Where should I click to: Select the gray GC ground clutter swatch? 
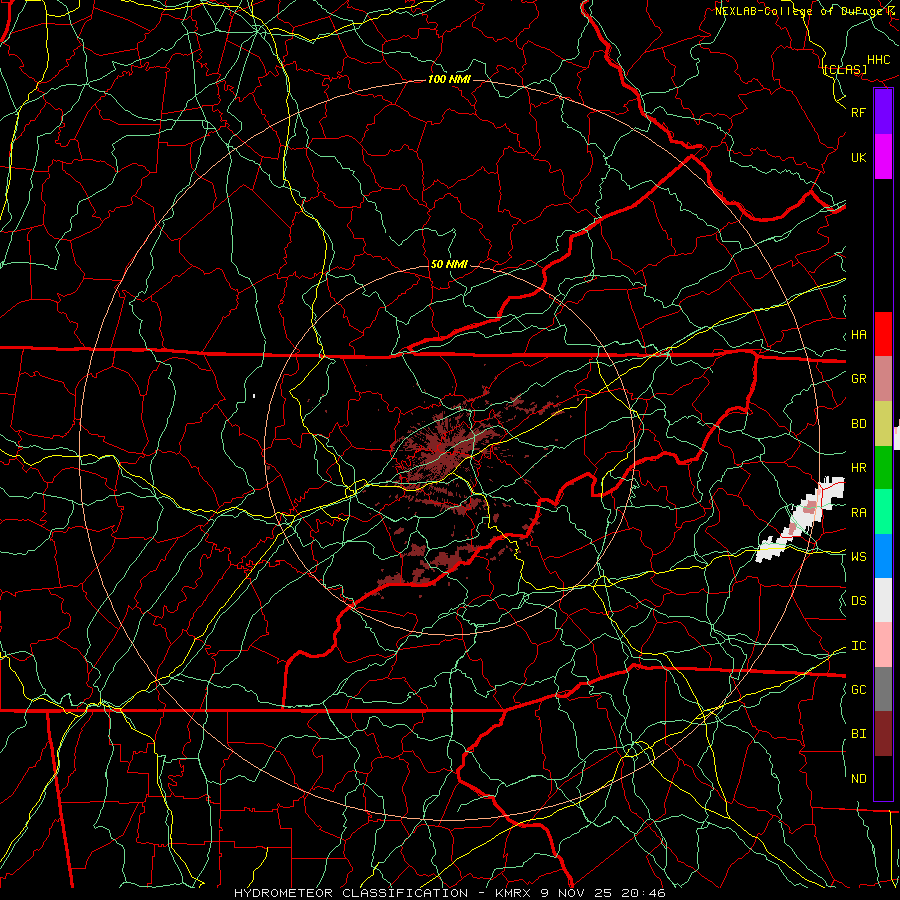coord(883,689)
